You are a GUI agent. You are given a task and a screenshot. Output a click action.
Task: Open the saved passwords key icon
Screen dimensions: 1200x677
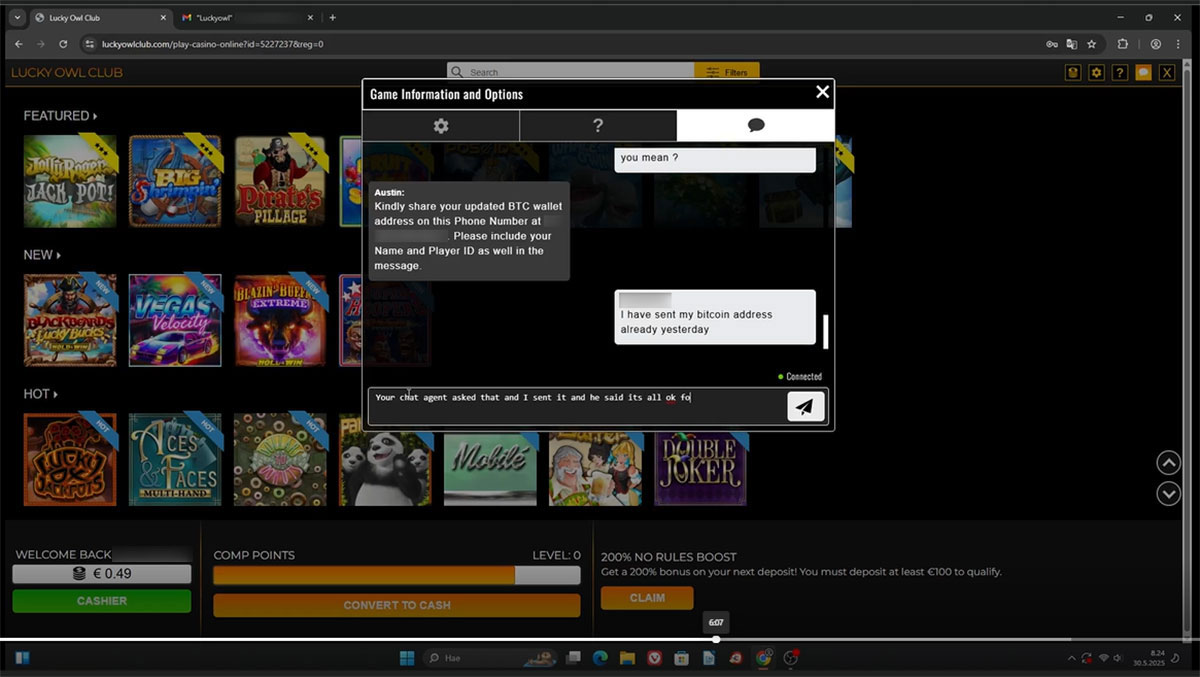(1051, 44)
